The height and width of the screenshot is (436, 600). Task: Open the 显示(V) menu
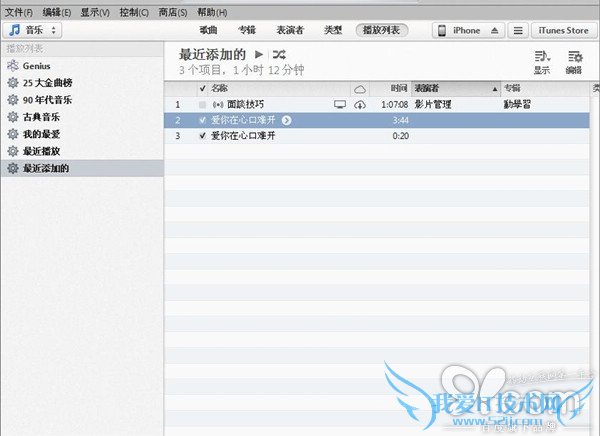pyautogui.click(x=95, y=13)
